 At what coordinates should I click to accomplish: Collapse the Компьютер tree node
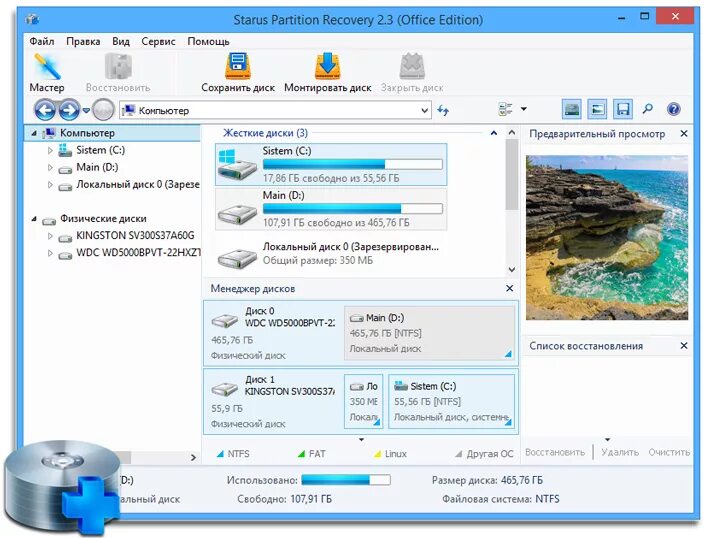click(34, 133)
